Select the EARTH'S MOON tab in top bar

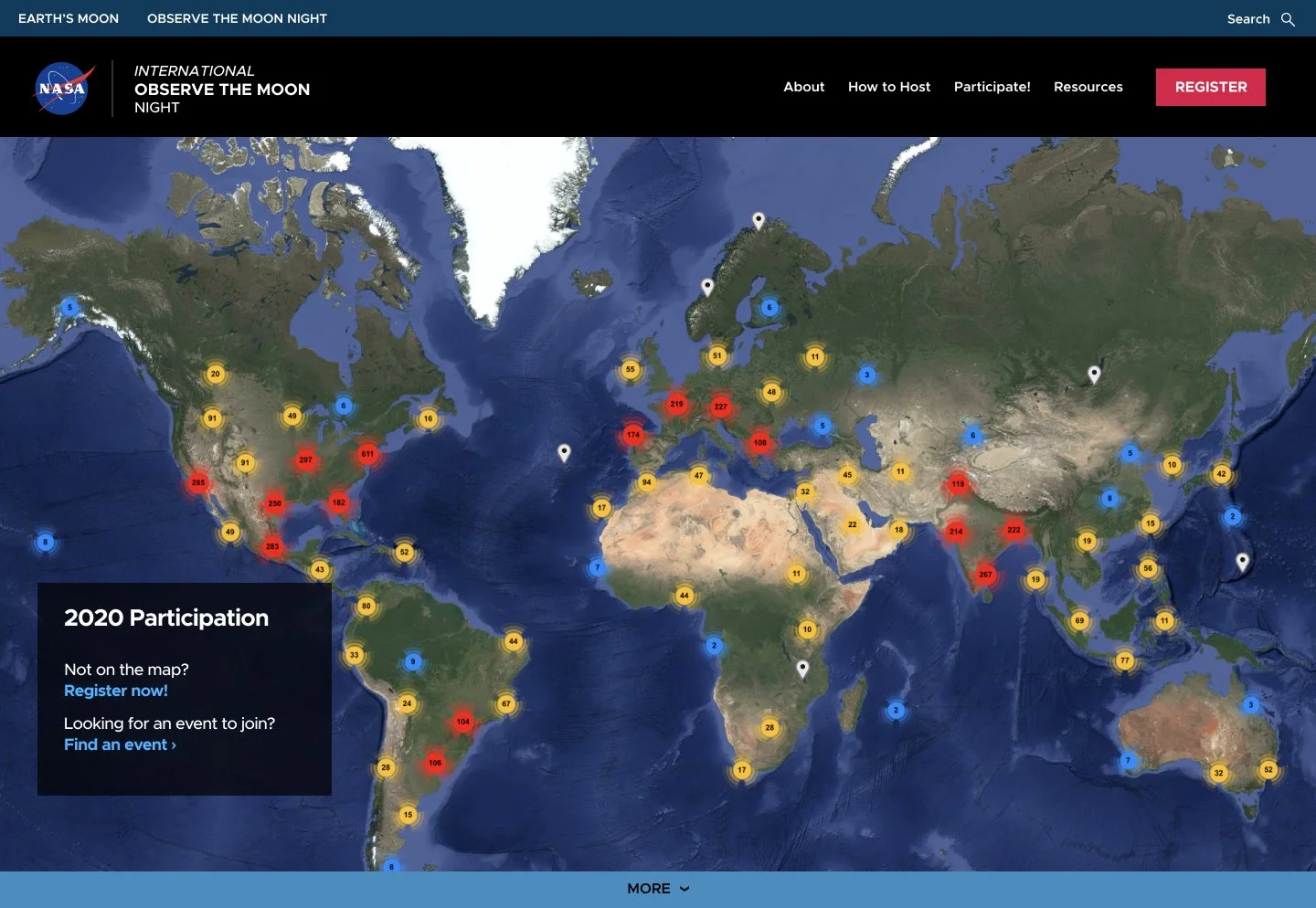pos(68,18)
